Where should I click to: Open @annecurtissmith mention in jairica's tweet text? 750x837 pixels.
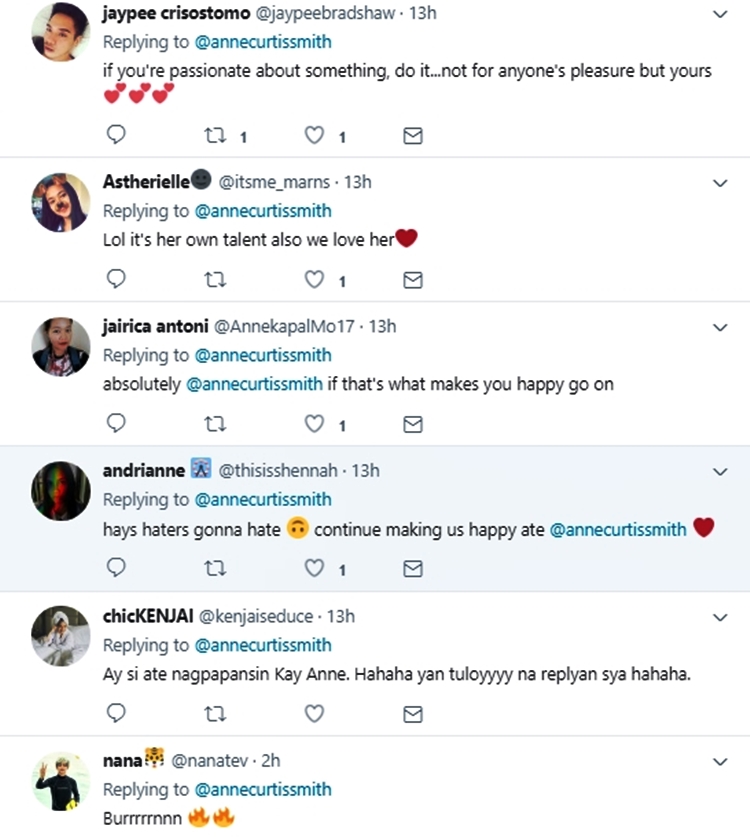254,384
